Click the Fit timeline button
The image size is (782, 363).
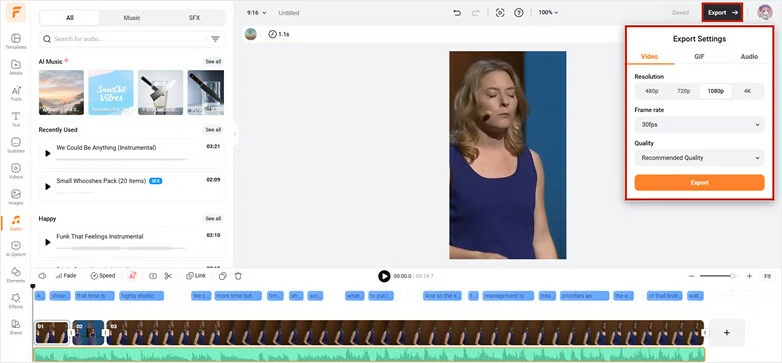click(x=767, y=276)
